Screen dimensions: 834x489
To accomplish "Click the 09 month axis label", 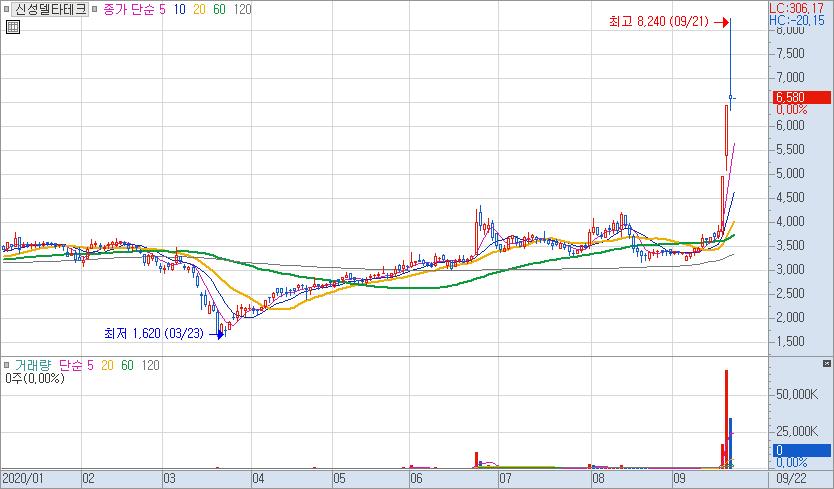I will [679, 478].
